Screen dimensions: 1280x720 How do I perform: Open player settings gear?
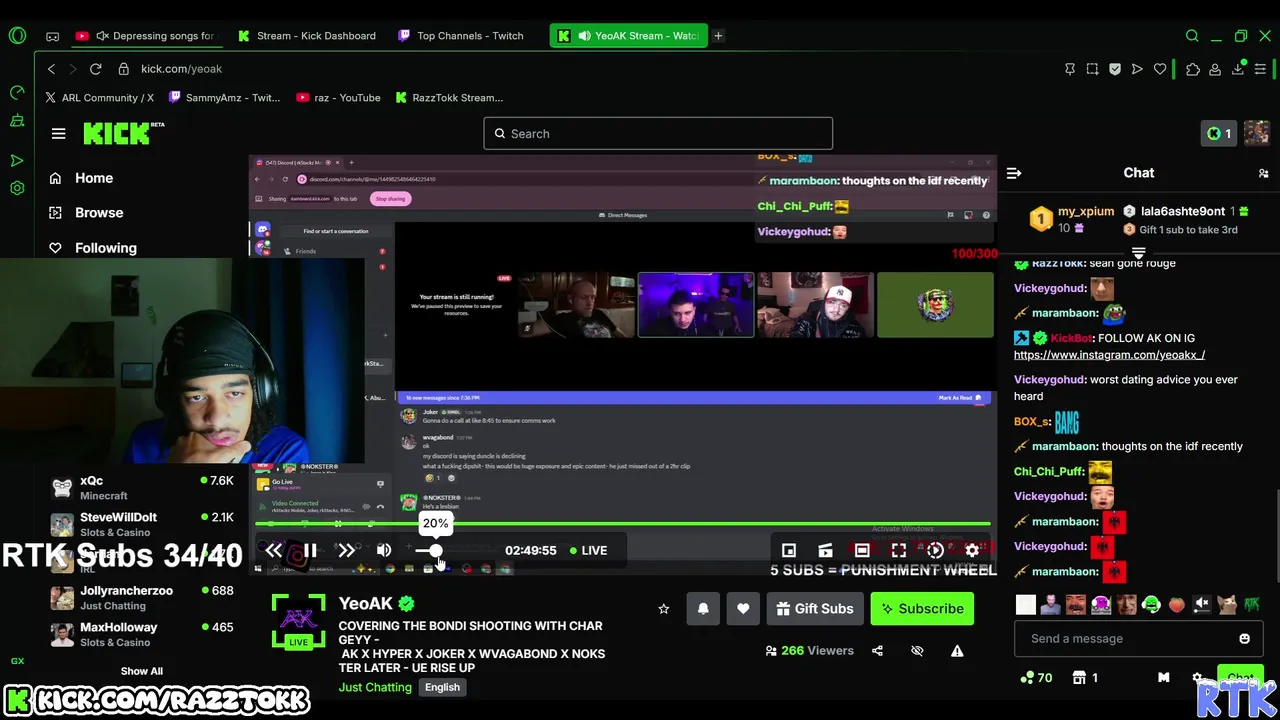click(972, 550)
